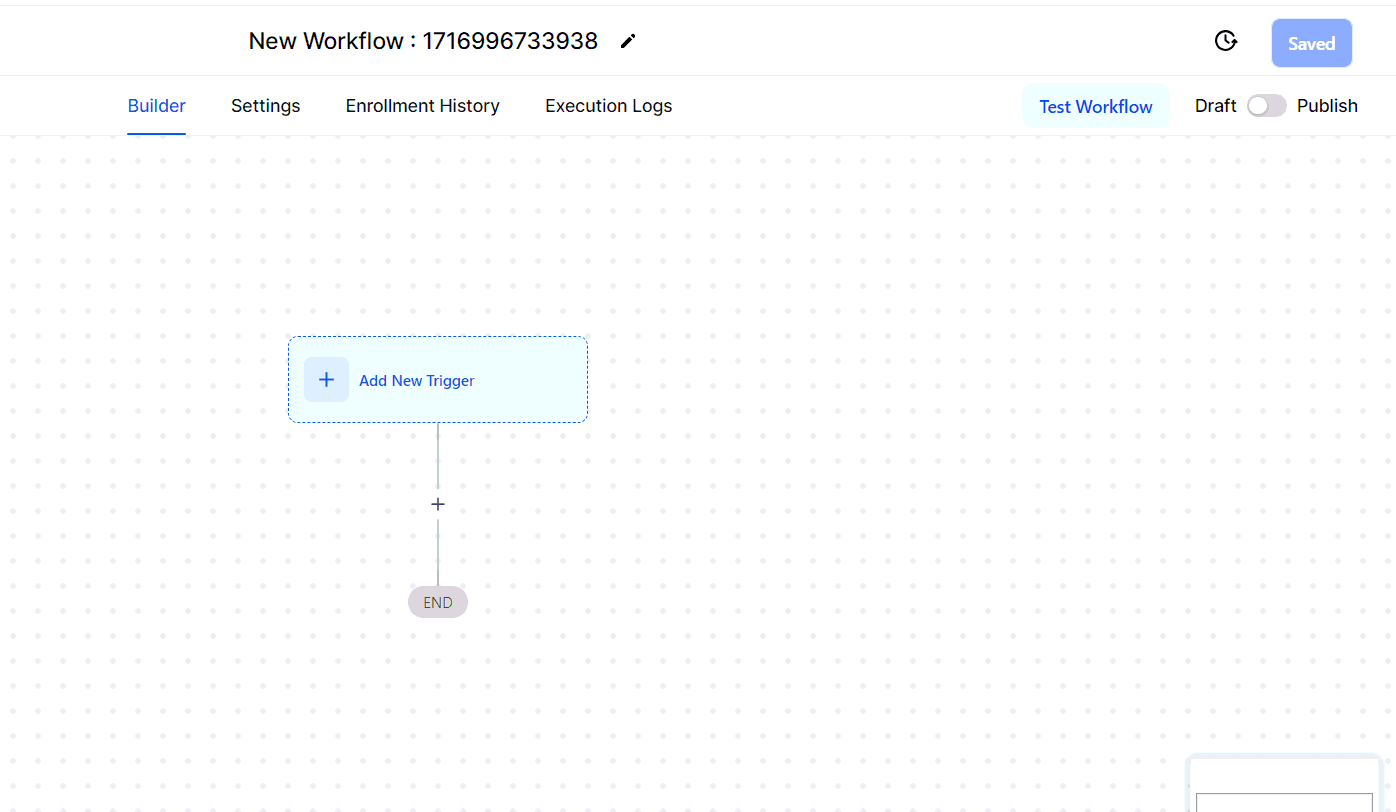The image size is (1396, 812).
Task: Click the workflow title text
Action: (x=423, y=41)
